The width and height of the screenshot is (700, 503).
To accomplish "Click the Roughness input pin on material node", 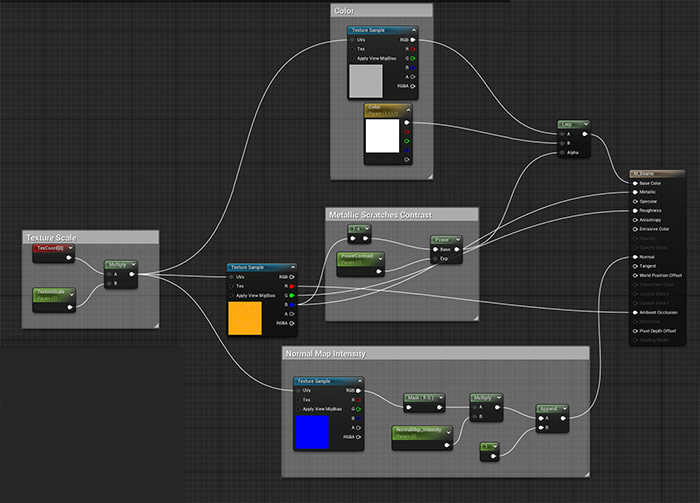I will coord(634,211).
